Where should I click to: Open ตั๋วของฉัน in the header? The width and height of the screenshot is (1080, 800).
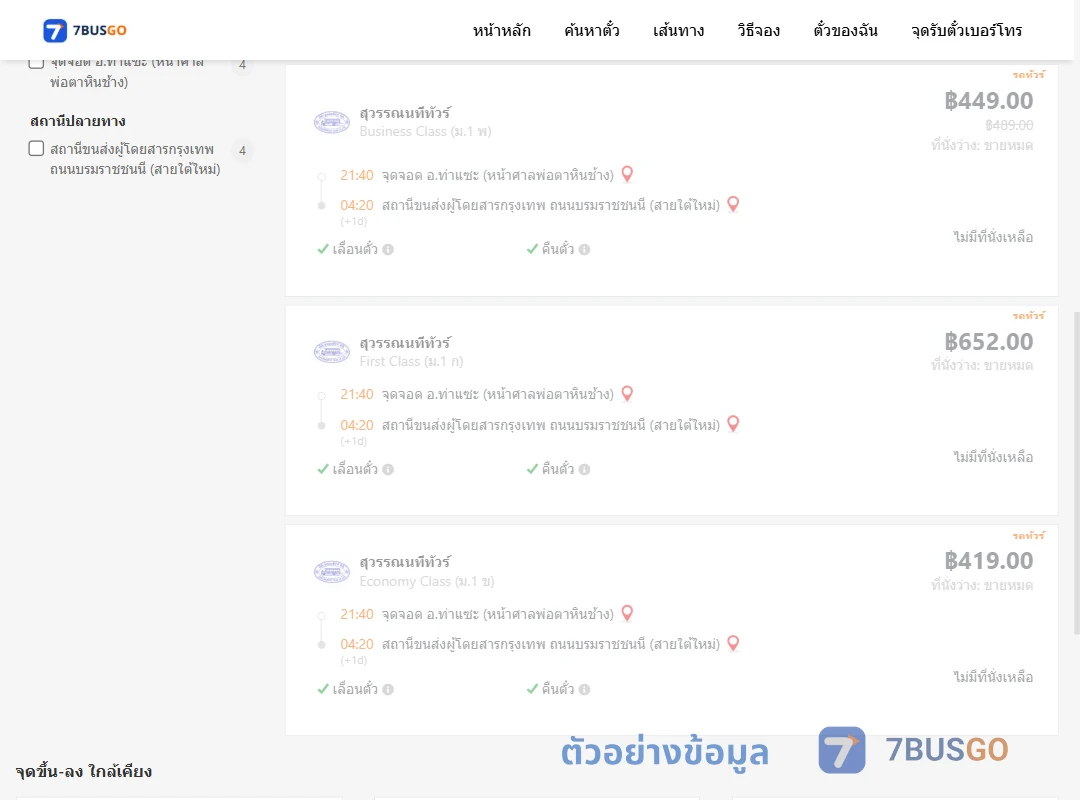click(845, 30)
